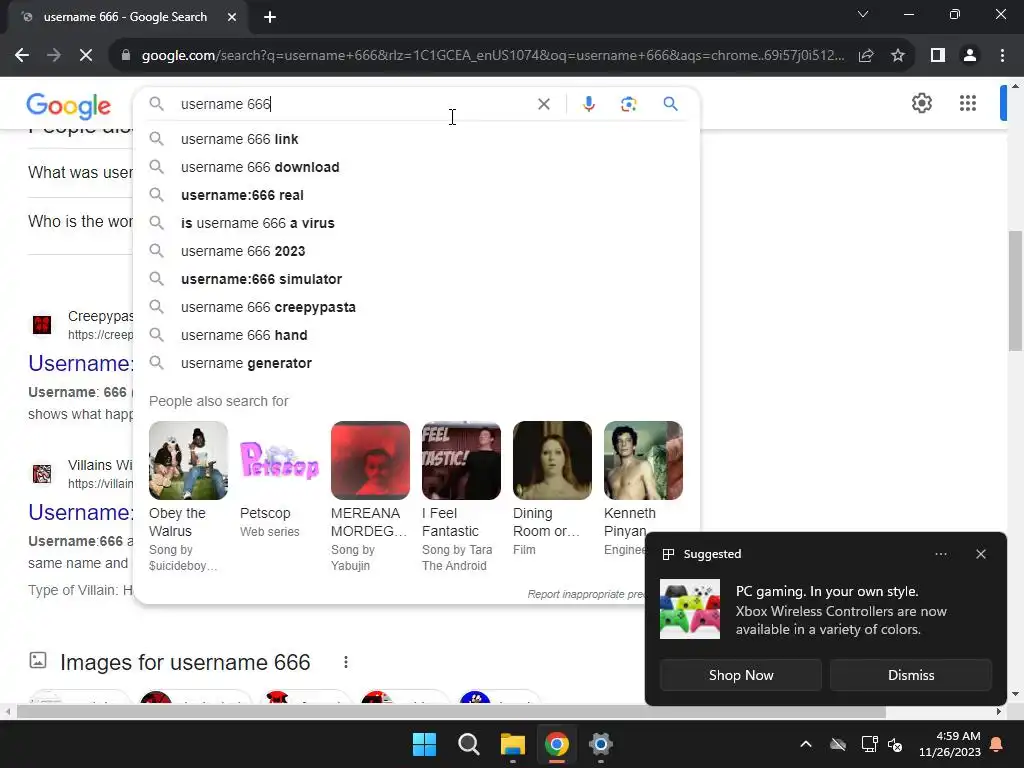Open the Petscop web series card
The width and height of the screenshot is (1024, 768).
279,480
